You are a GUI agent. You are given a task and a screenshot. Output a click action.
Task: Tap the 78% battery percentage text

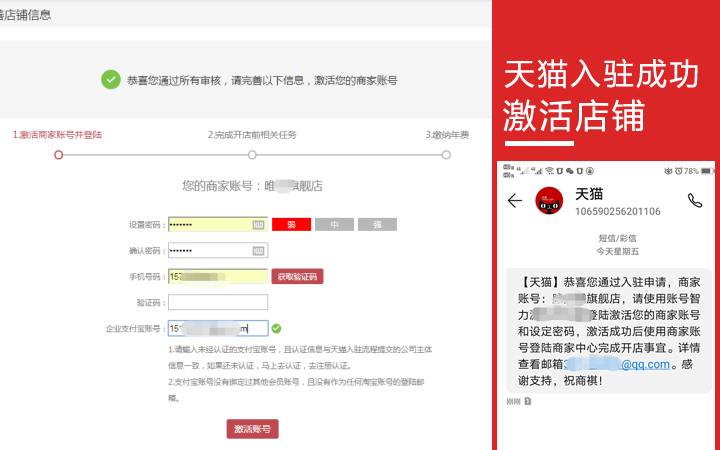click(691, 171)
